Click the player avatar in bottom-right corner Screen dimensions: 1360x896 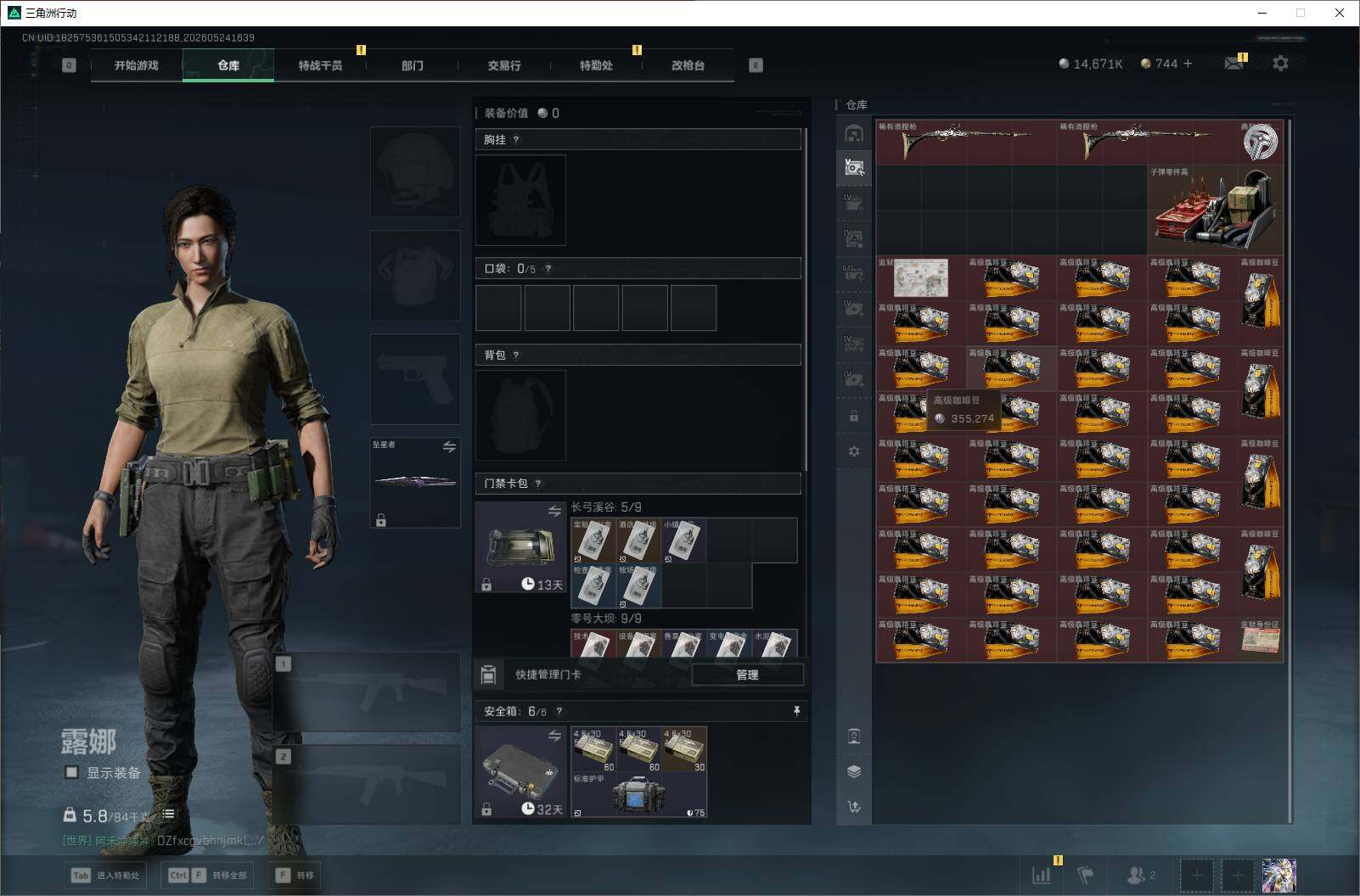(x=1279, y=875)
